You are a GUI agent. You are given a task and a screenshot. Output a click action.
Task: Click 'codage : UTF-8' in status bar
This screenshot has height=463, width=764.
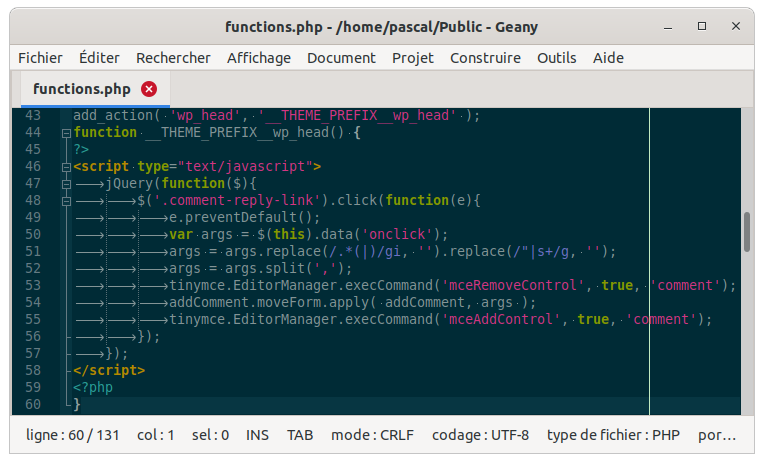click(480, 435)
